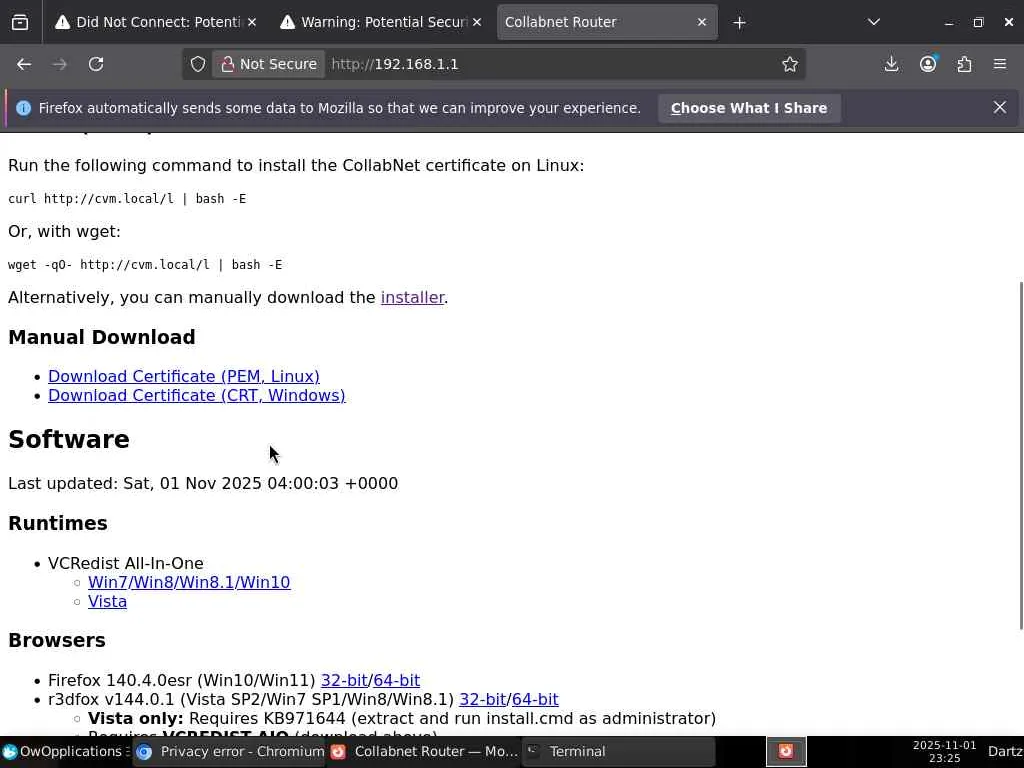Download Certificate (PEM, Linux) link
1024x768 pixels.
pos(184,376)
